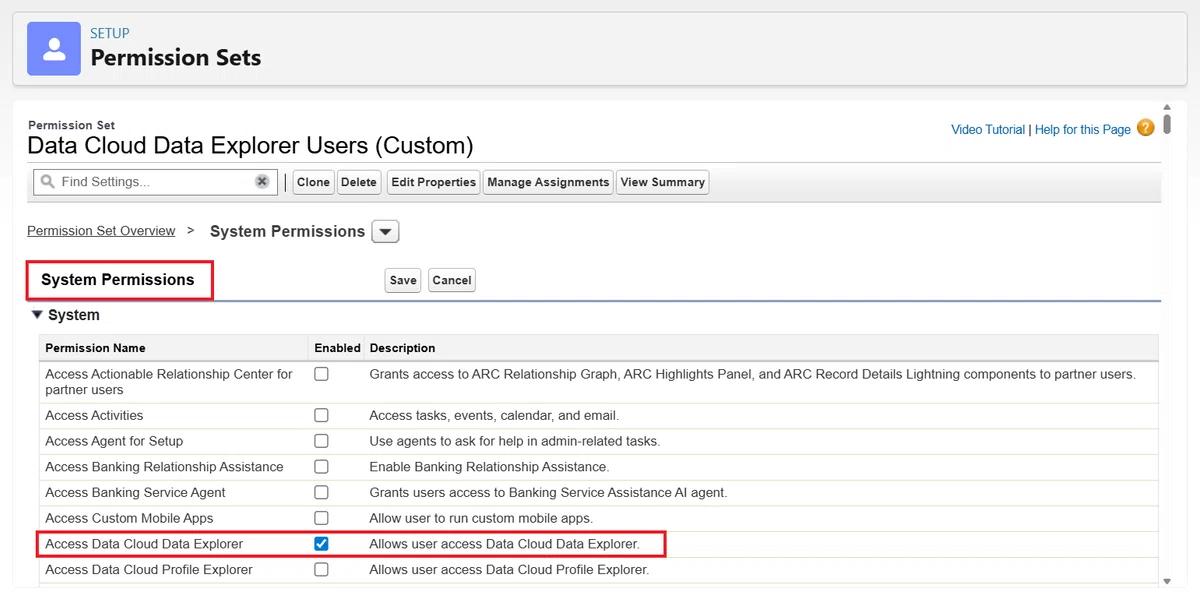Click description 'Enable Banking Relationship Assistance.'
The width and height of the screenshot is (1200, 599).
[x=489, y=467]
